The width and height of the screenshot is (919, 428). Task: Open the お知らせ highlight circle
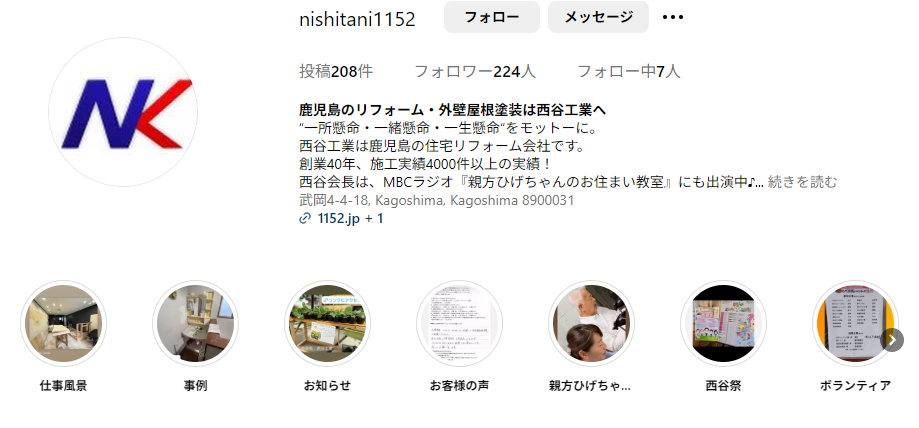[x=327, y=323]
